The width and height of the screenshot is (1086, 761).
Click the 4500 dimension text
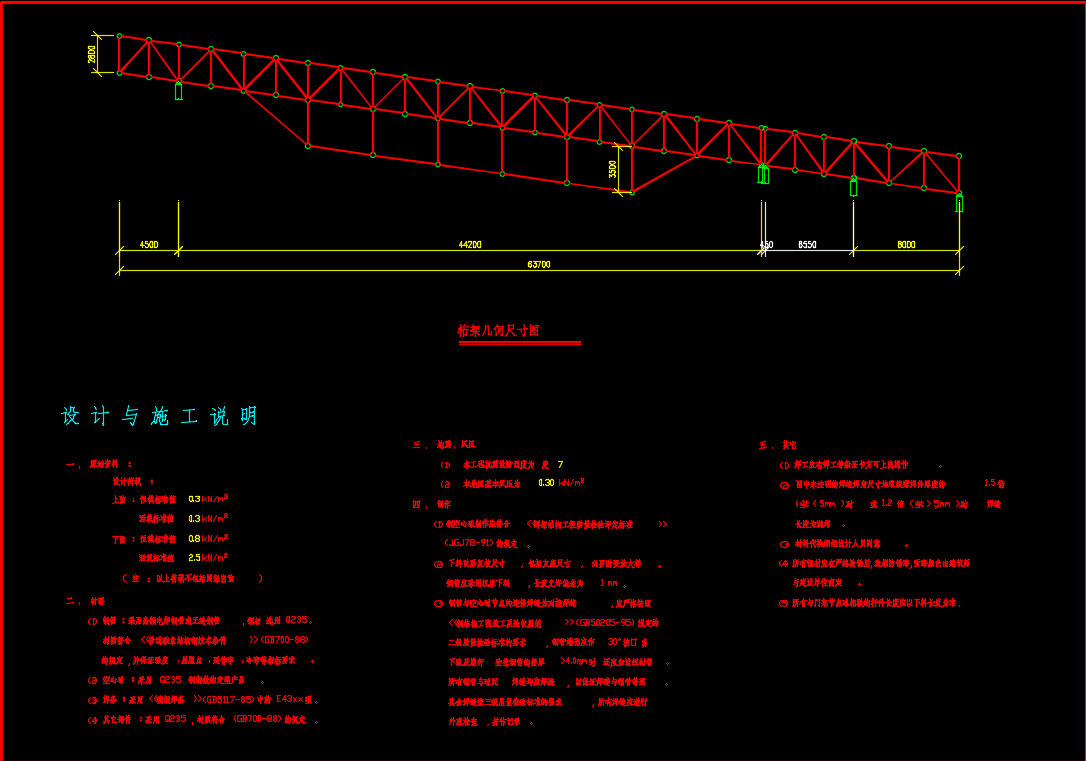pos(149,244)
